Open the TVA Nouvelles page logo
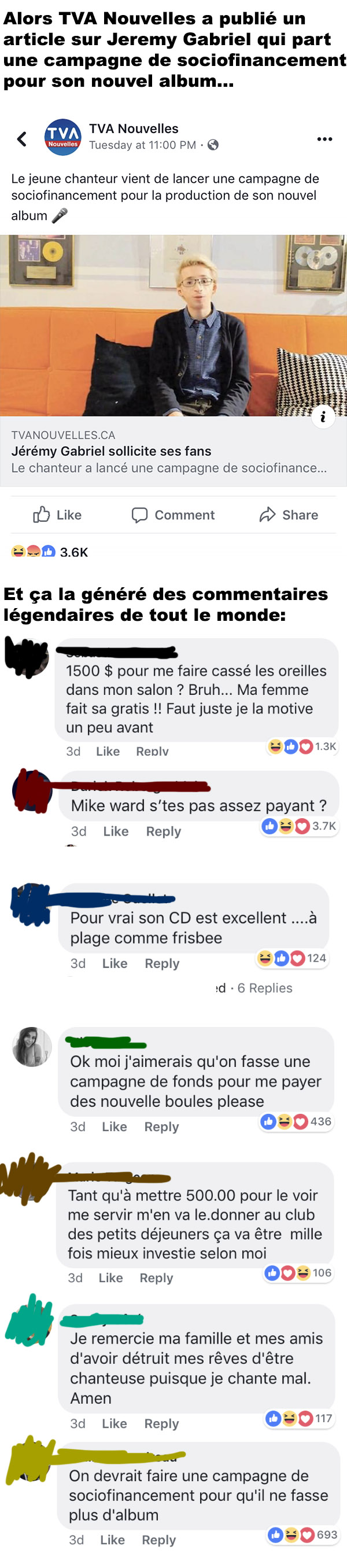Image resolution: width=347 pixels, height=1568 pixels. point(62,137)
